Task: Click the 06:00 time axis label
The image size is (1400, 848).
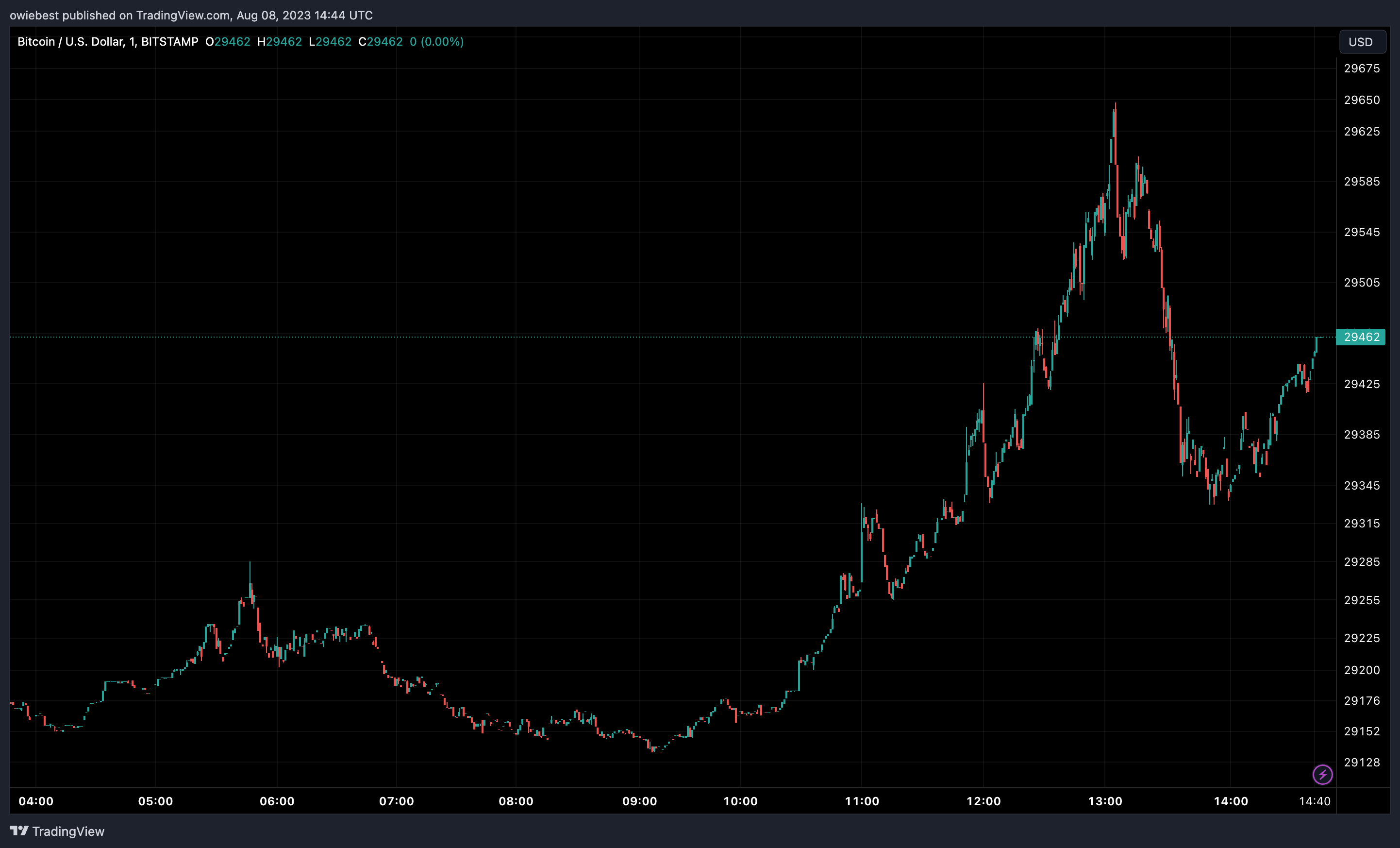Action: click(x=277, y=801)
